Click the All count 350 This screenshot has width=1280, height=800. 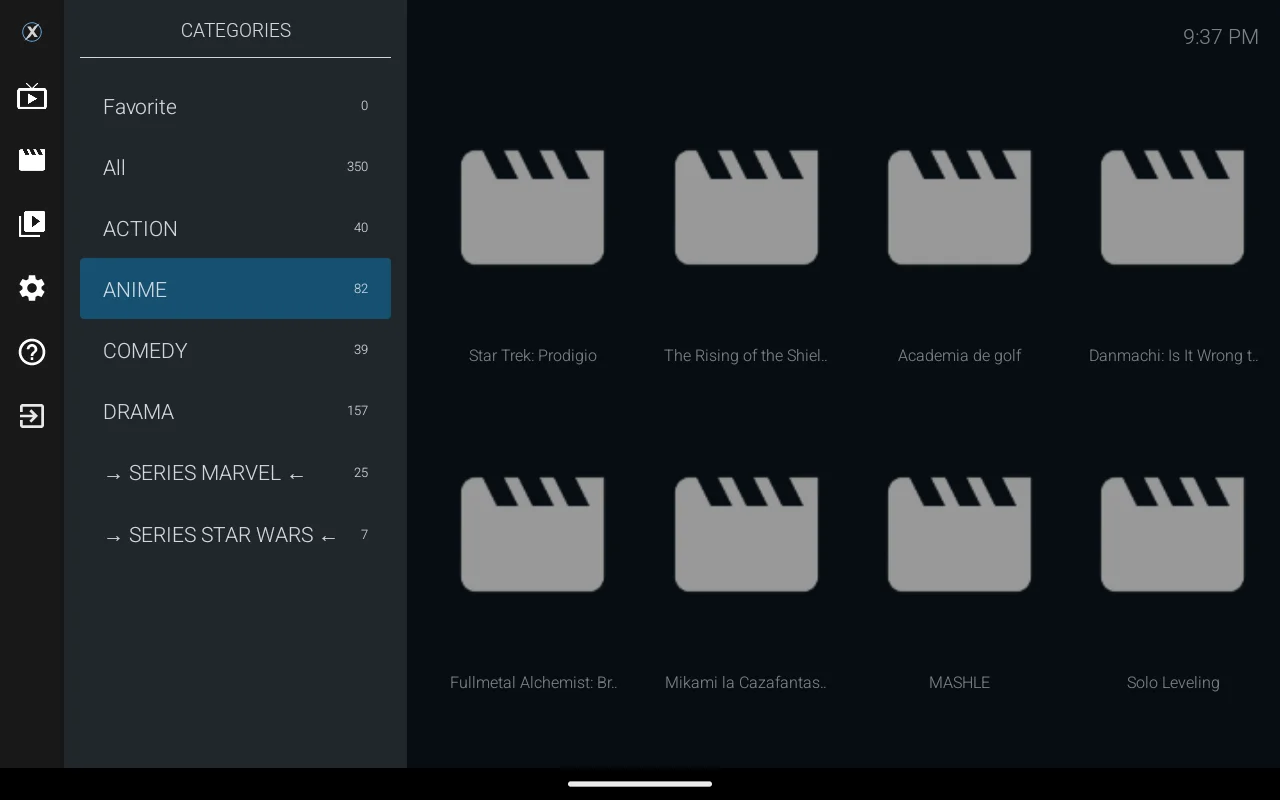coord(357,166)
